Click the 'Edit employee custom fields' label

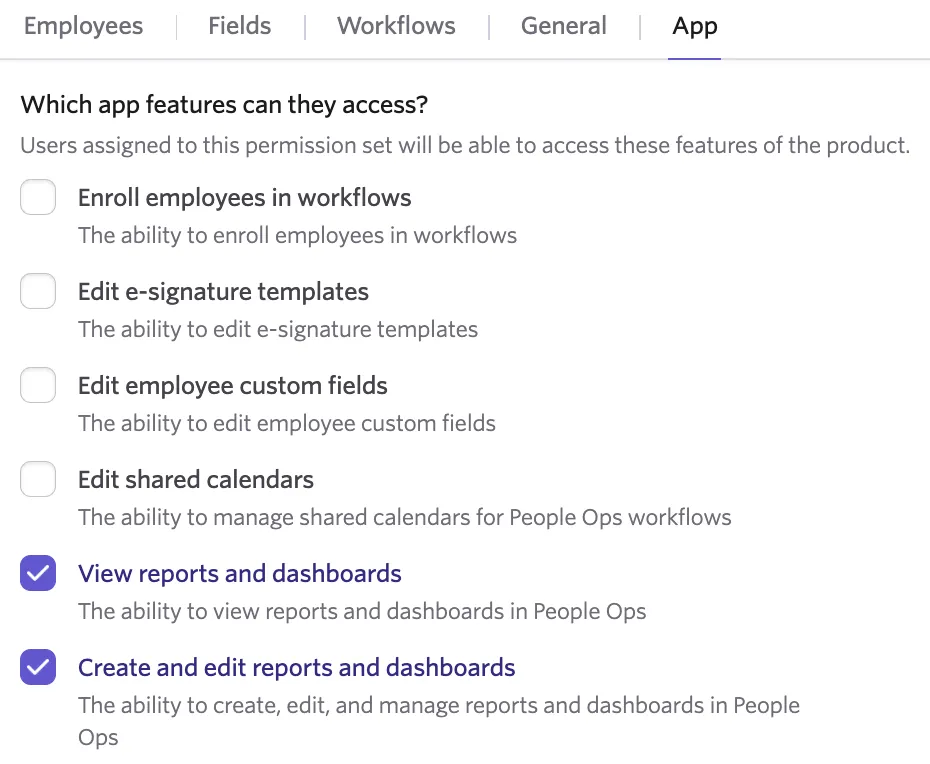(232, 386)
